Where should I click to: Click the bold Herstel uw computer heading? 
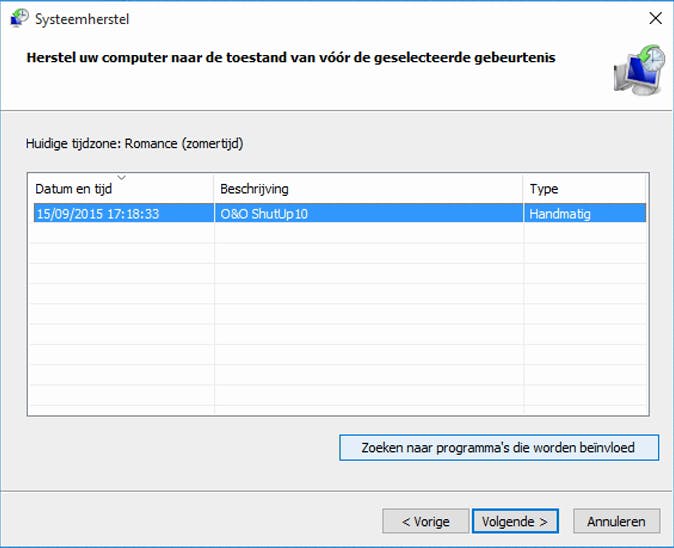[290, 58]
